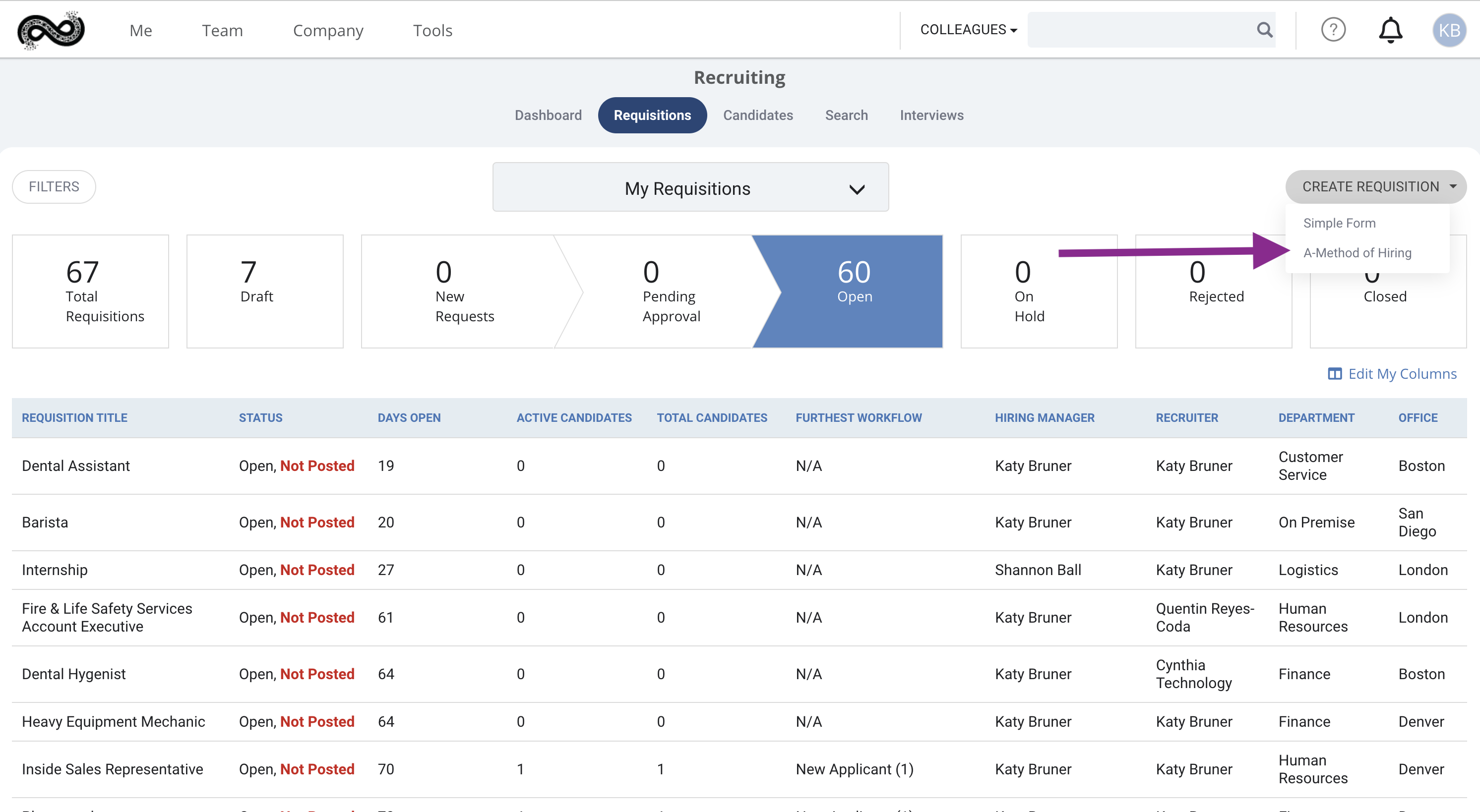Open the Dental Assistant requisition

tap(76, 465)
